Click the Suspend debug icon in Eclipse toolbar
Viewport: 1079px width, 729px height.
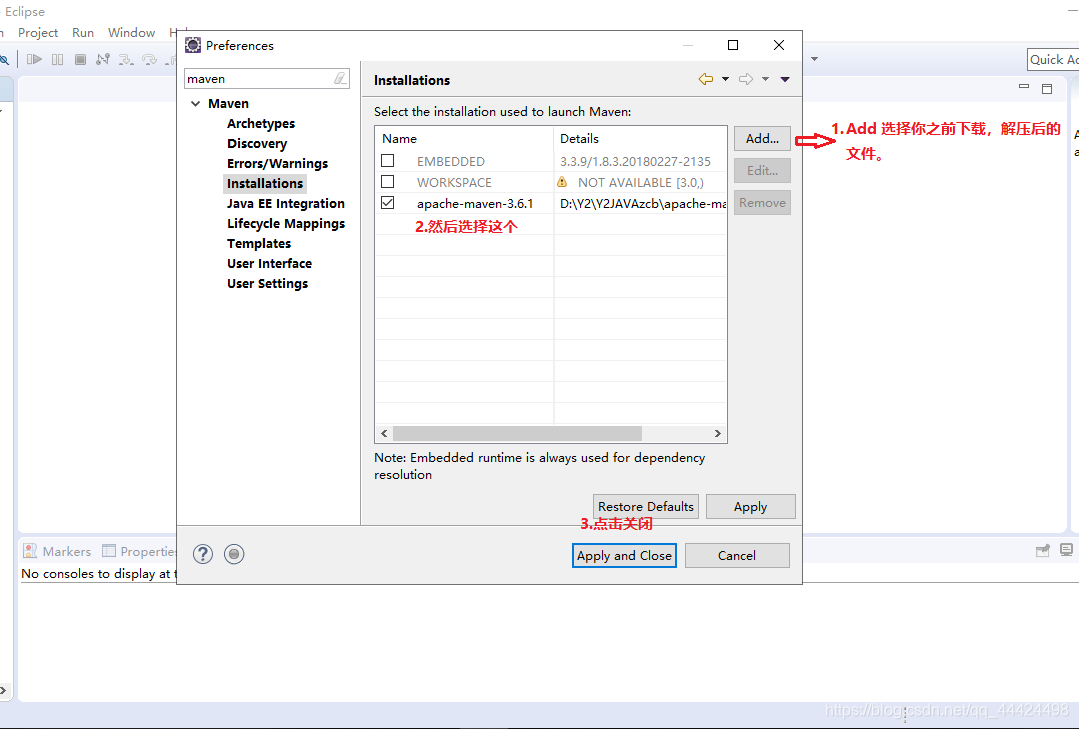(58, 60)
